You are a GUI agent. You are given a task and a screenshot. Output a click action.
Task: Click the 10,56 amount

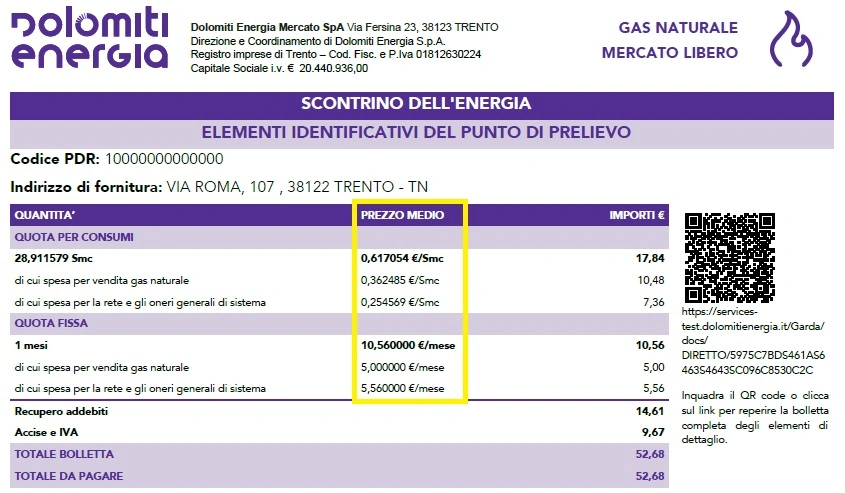(x=650, y=345)
